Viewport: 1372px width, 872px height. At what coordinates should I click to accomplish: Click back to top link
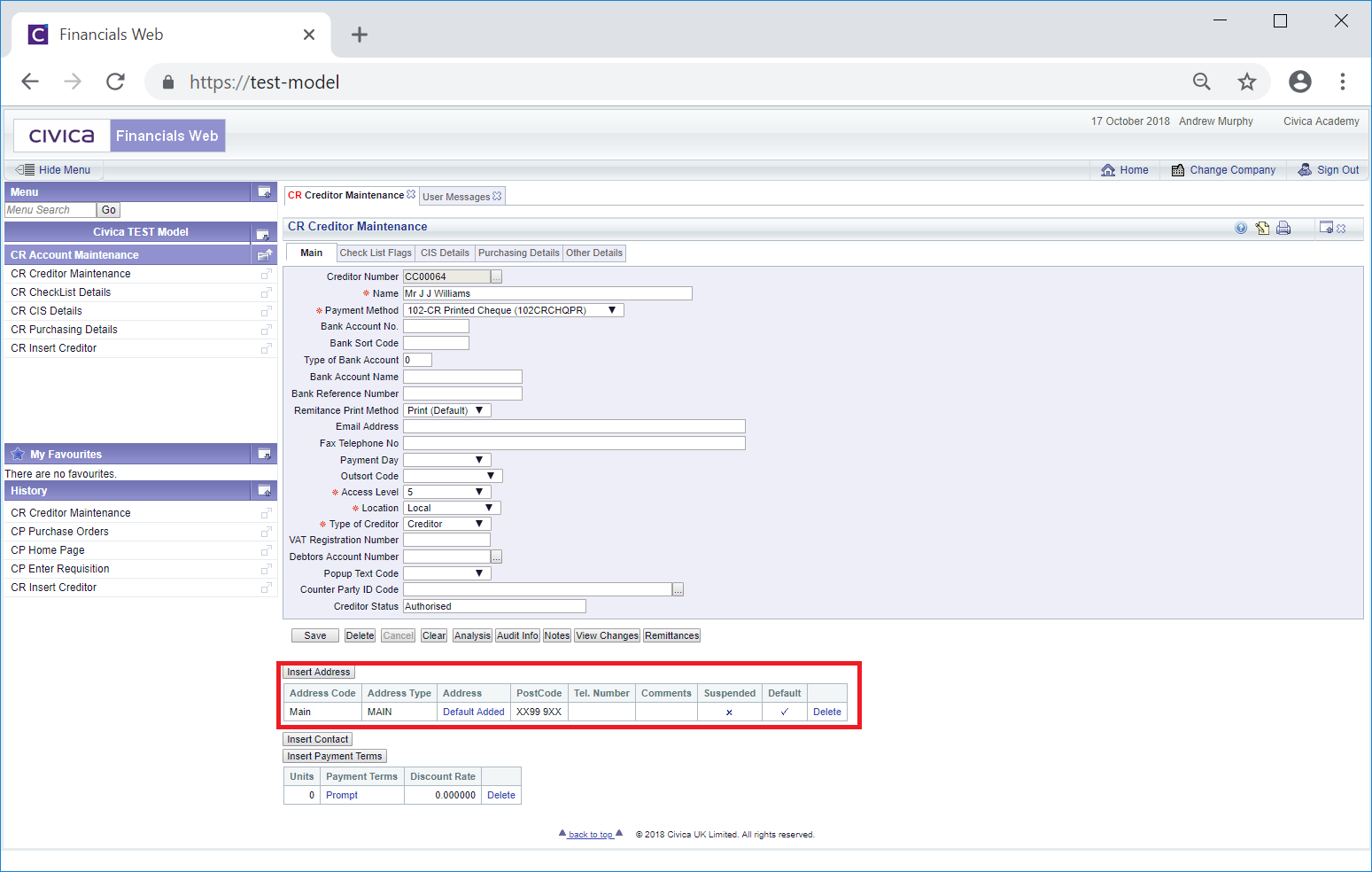pos(591,835)
